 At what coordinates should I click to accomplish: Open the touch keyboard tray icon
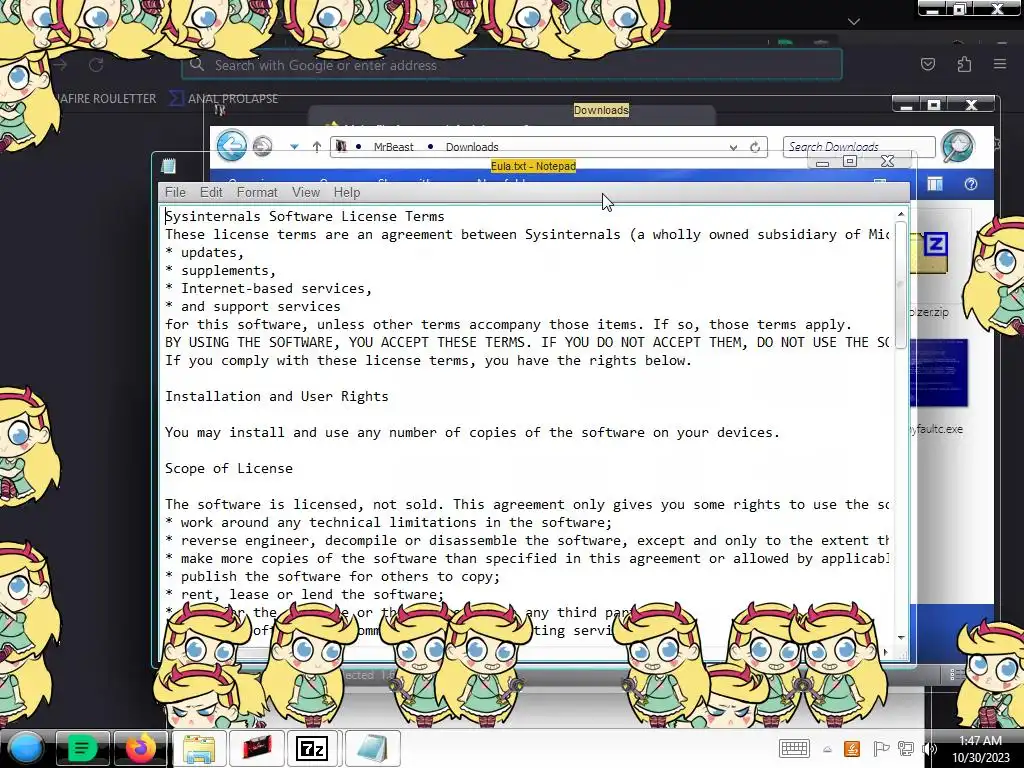[794, 748]
